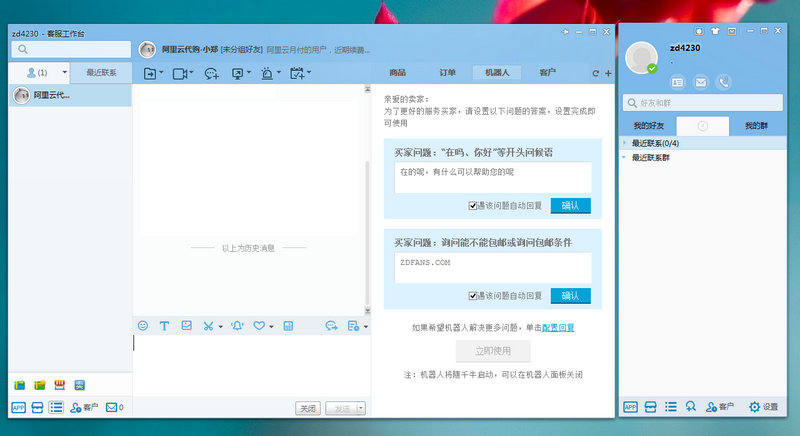Click the add-chat speech bubble plus icon

(211, 73)
